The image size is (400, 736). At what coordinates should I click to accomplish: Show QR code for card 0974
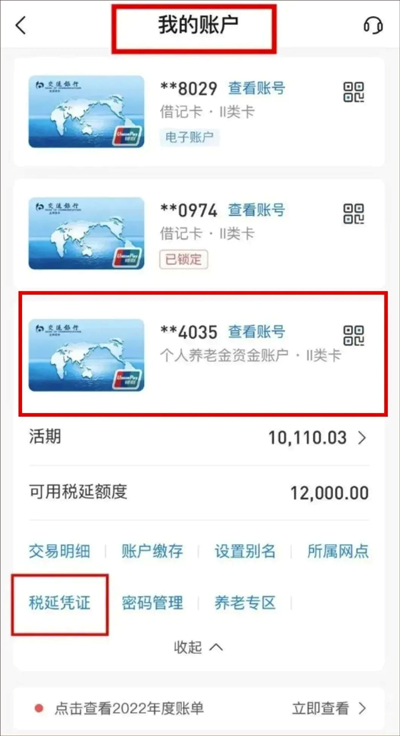[354, 214]
